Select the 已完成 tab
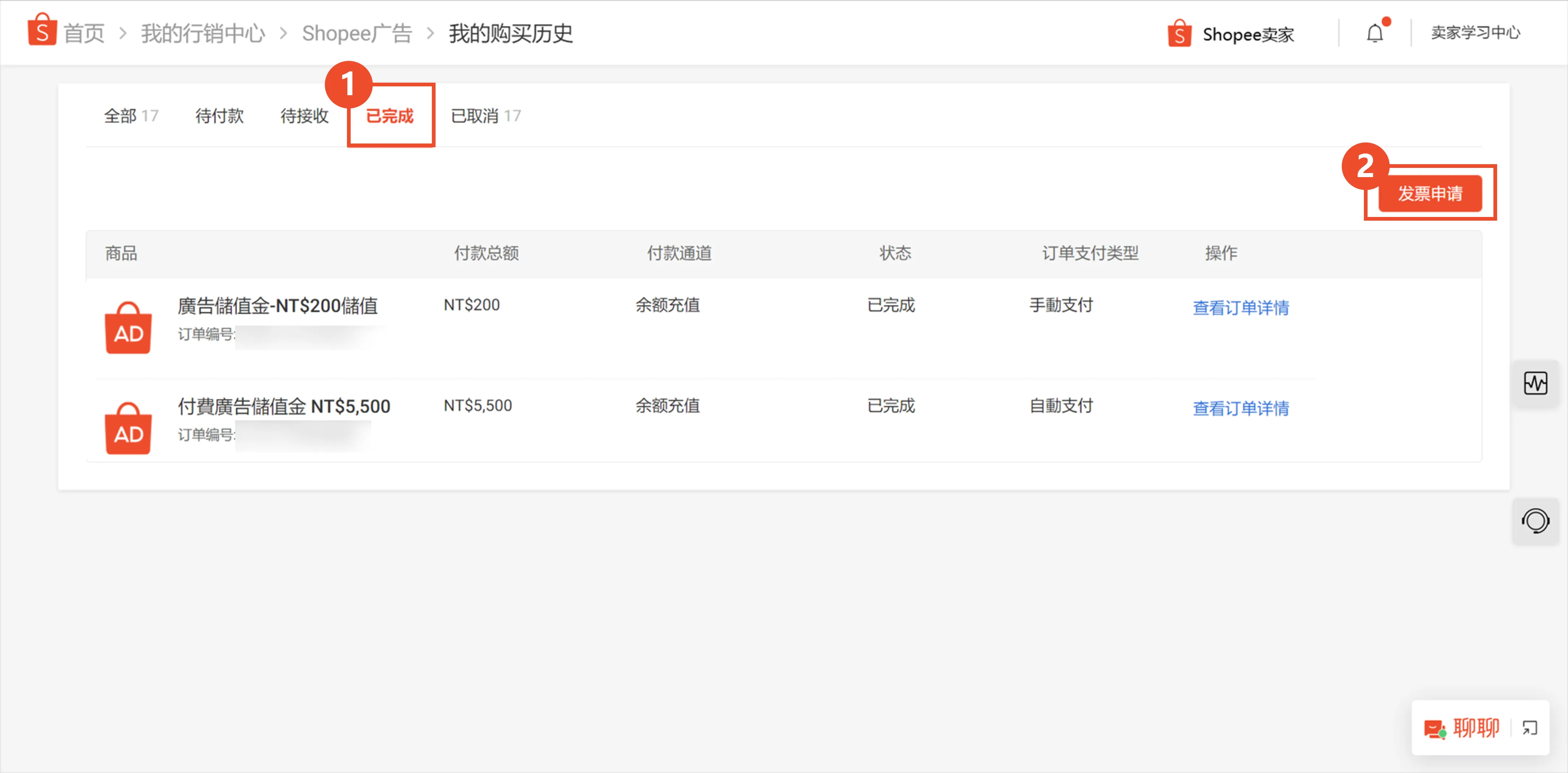The height and width of the screenshot is (773, 1568). (x=391, y=115)
